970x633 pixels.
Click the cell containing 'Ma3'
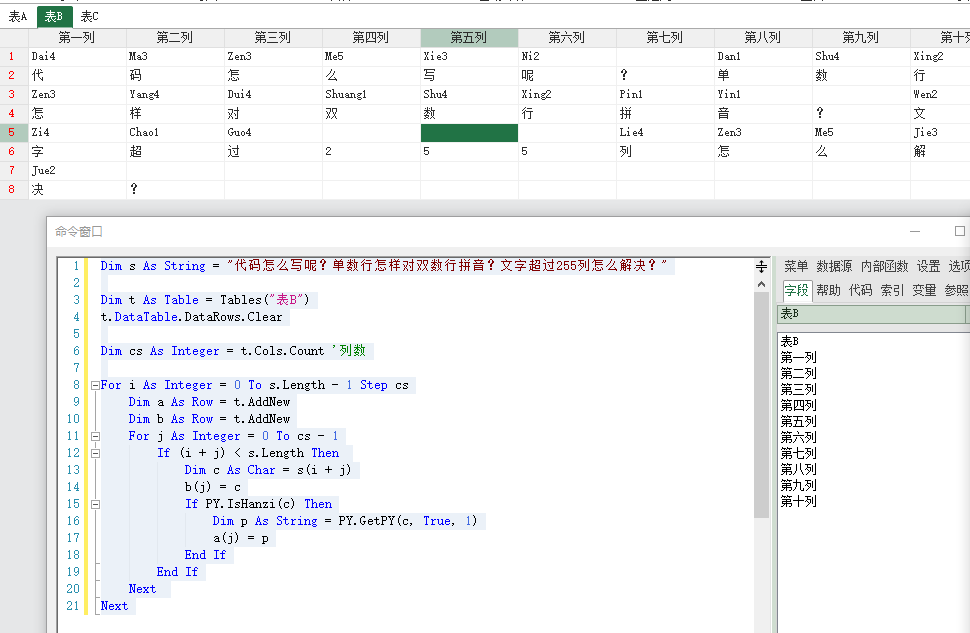click(x=175, y=56)
